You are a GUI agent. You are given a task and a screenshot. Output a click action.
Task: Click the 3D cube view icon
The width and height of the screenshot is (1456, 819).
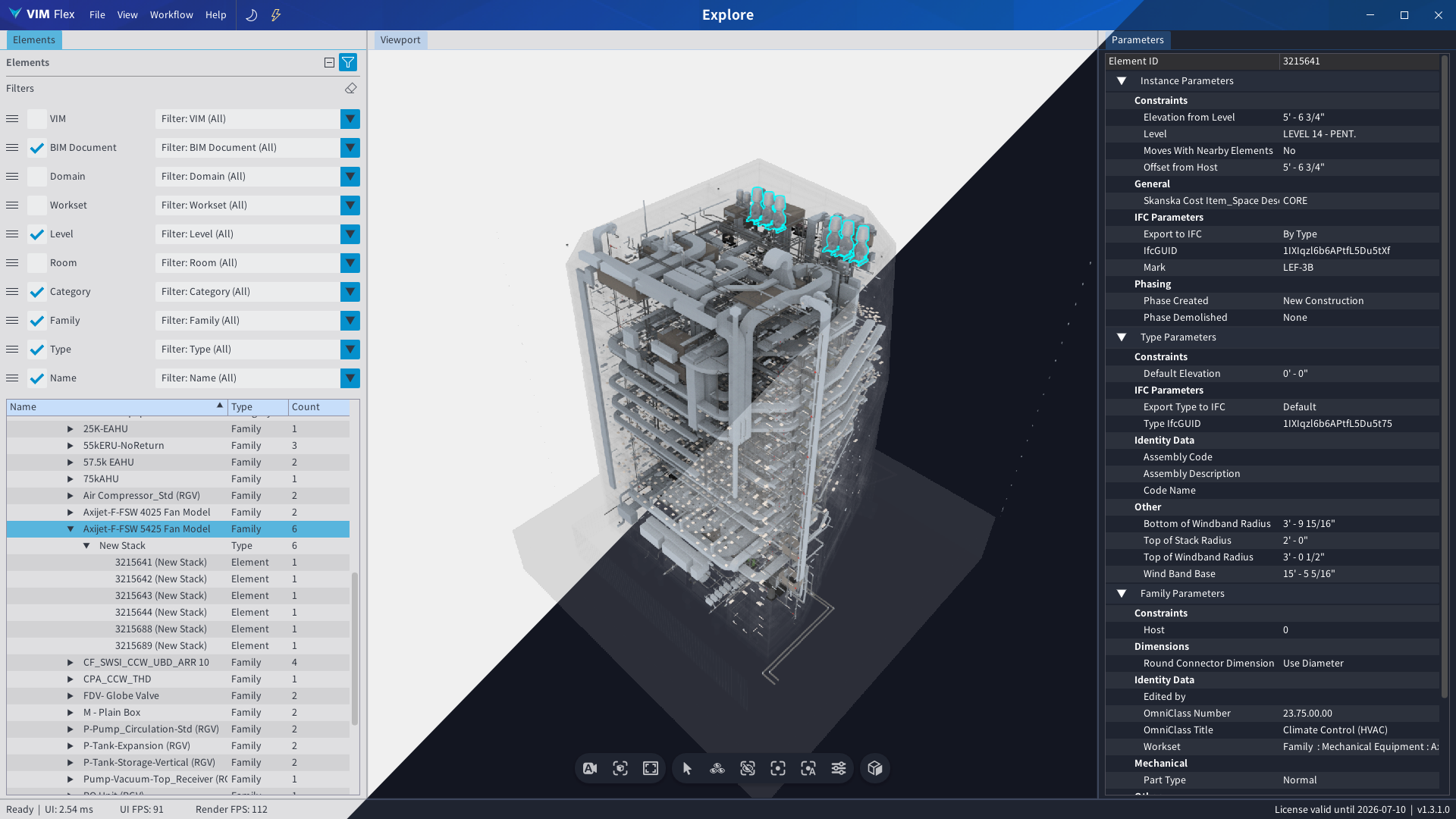(x=875, y=768)
